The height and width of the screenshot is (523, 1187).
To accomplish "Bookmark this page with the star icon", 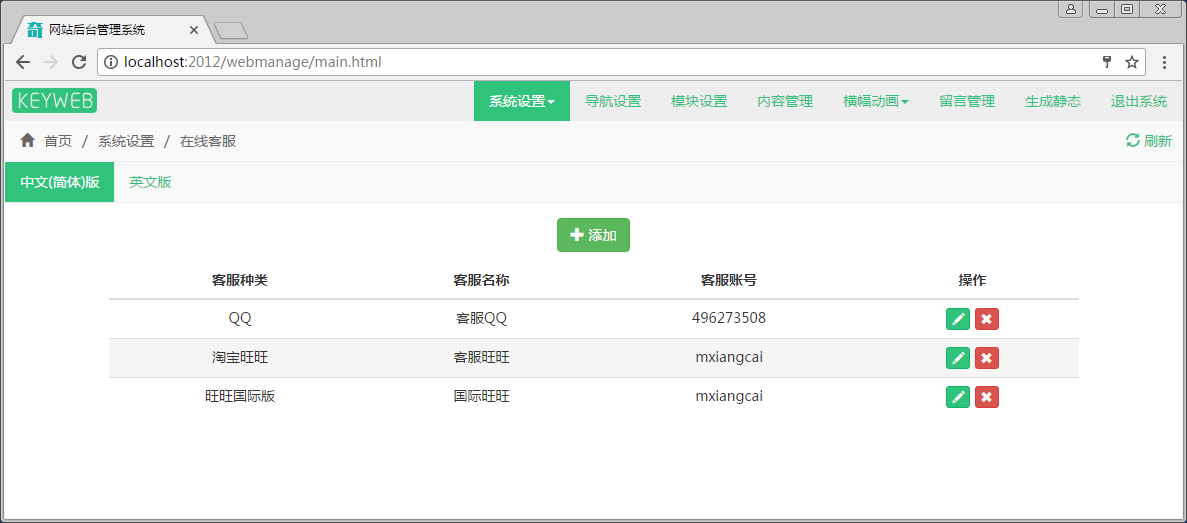I will click(x=1132, y=62).
